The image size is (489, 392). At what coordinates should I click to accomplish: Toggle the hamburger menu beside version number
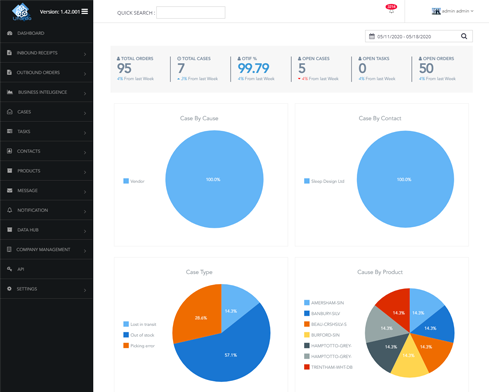click(85, 12)
